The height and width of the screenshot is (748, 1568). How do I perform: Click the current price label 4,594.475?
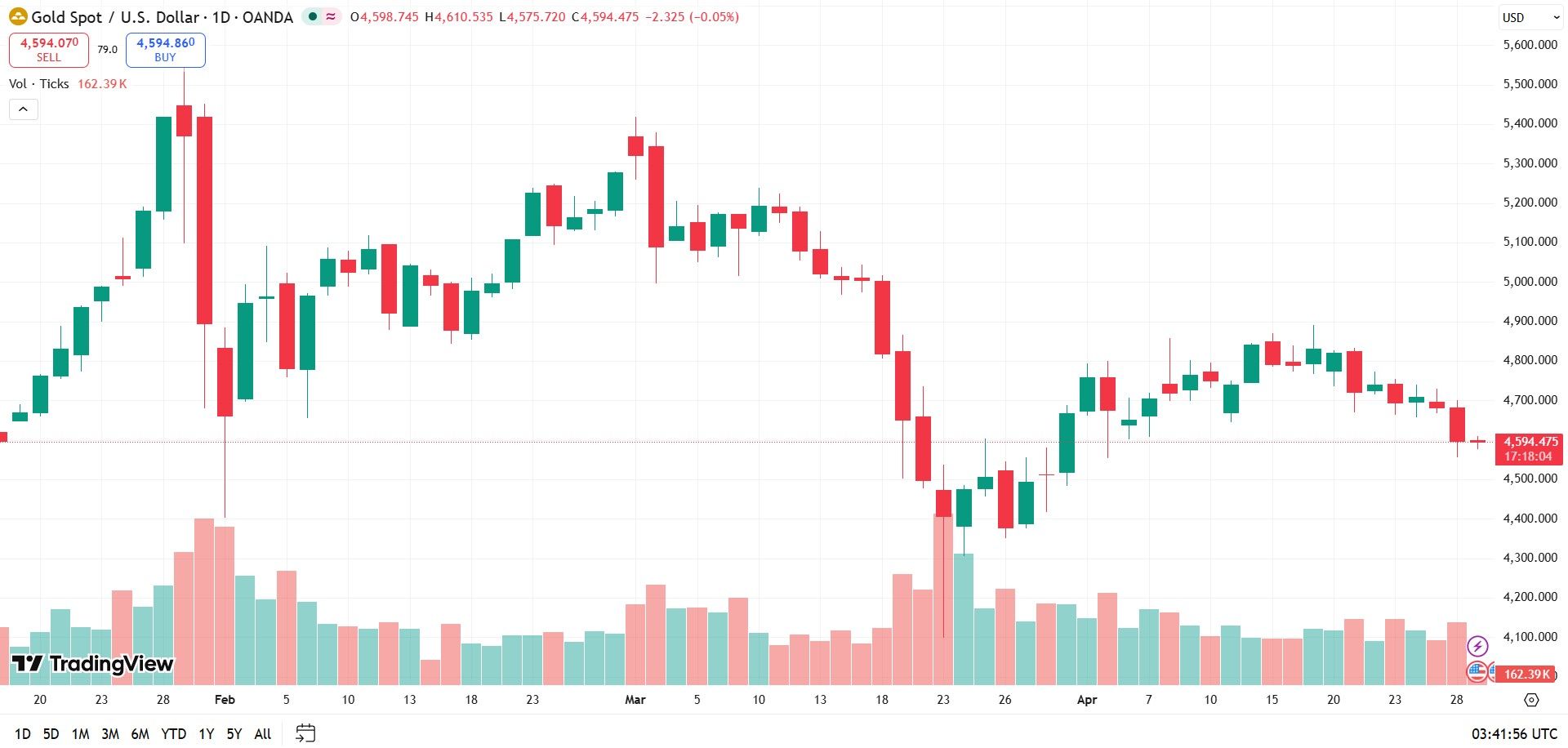pyautogui.click(x=1530, y=441)
